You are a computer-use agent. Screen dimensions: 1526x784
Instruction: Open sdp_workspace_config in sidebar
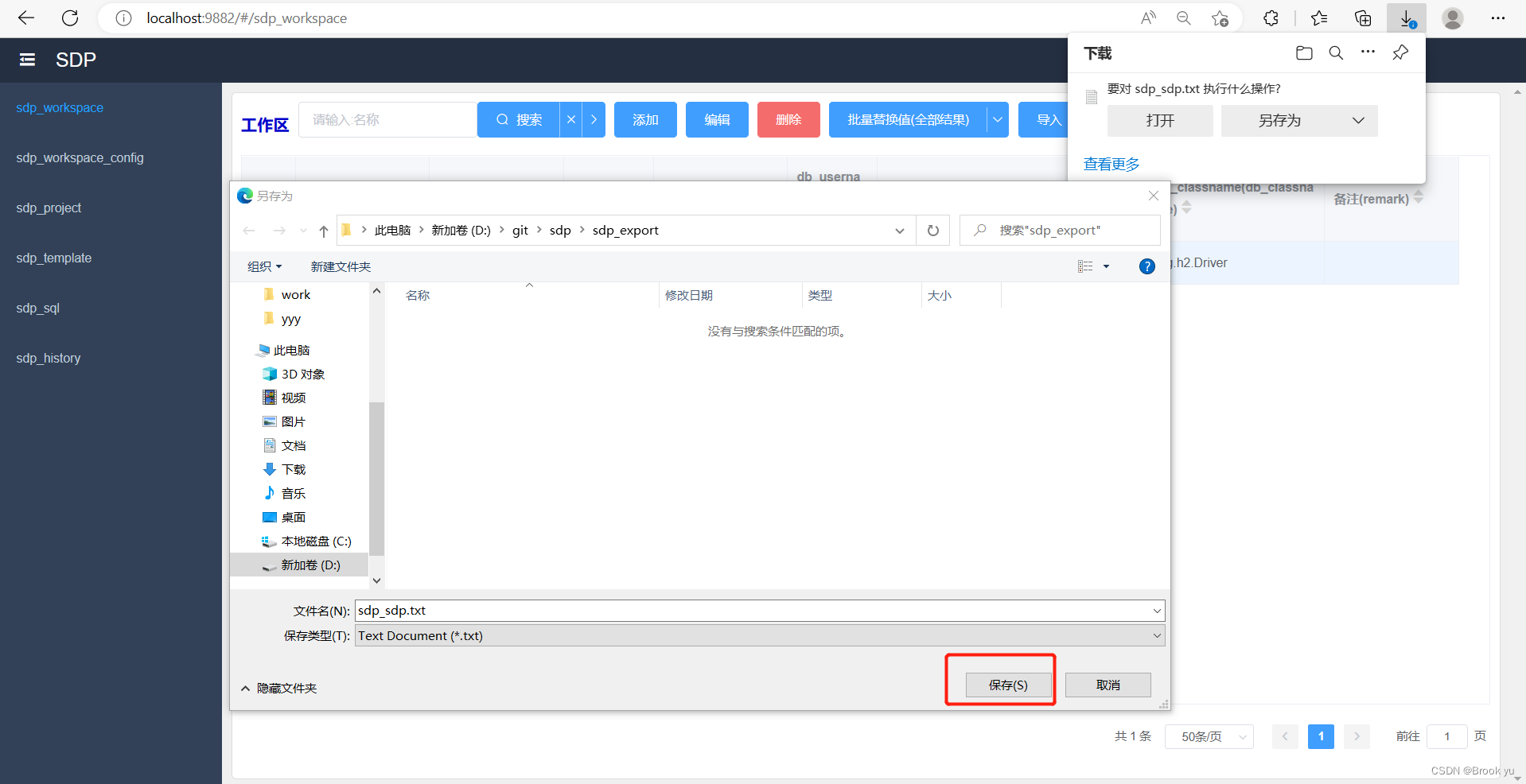pyautogui.click(x=80, y=157)
